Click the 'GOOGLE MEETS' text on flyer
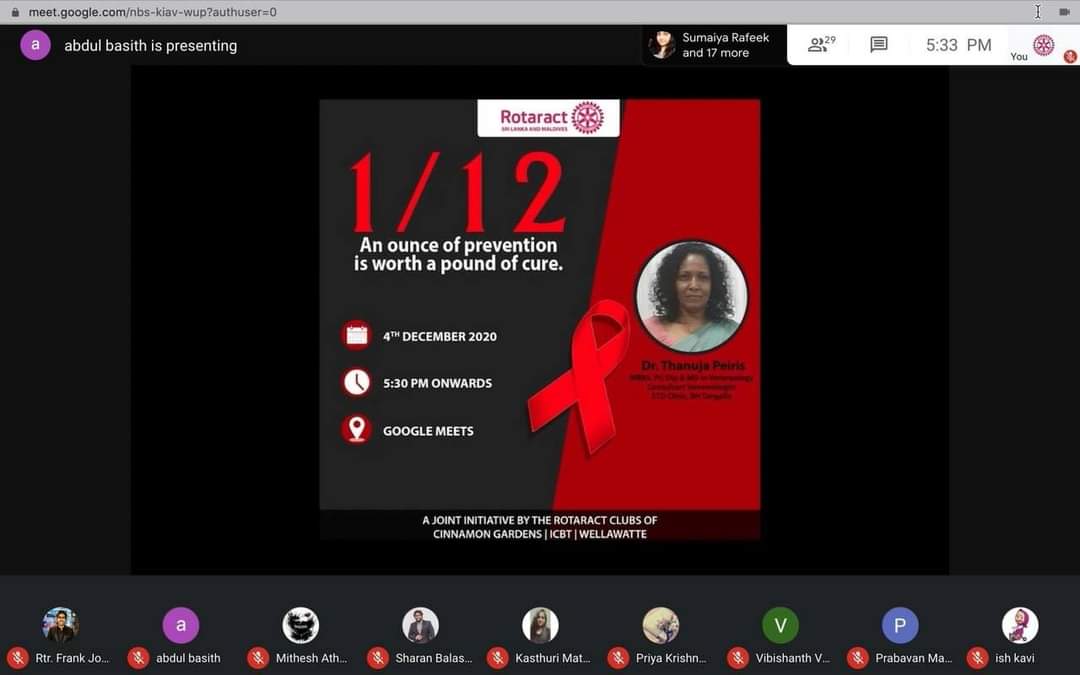 point(428,430)
